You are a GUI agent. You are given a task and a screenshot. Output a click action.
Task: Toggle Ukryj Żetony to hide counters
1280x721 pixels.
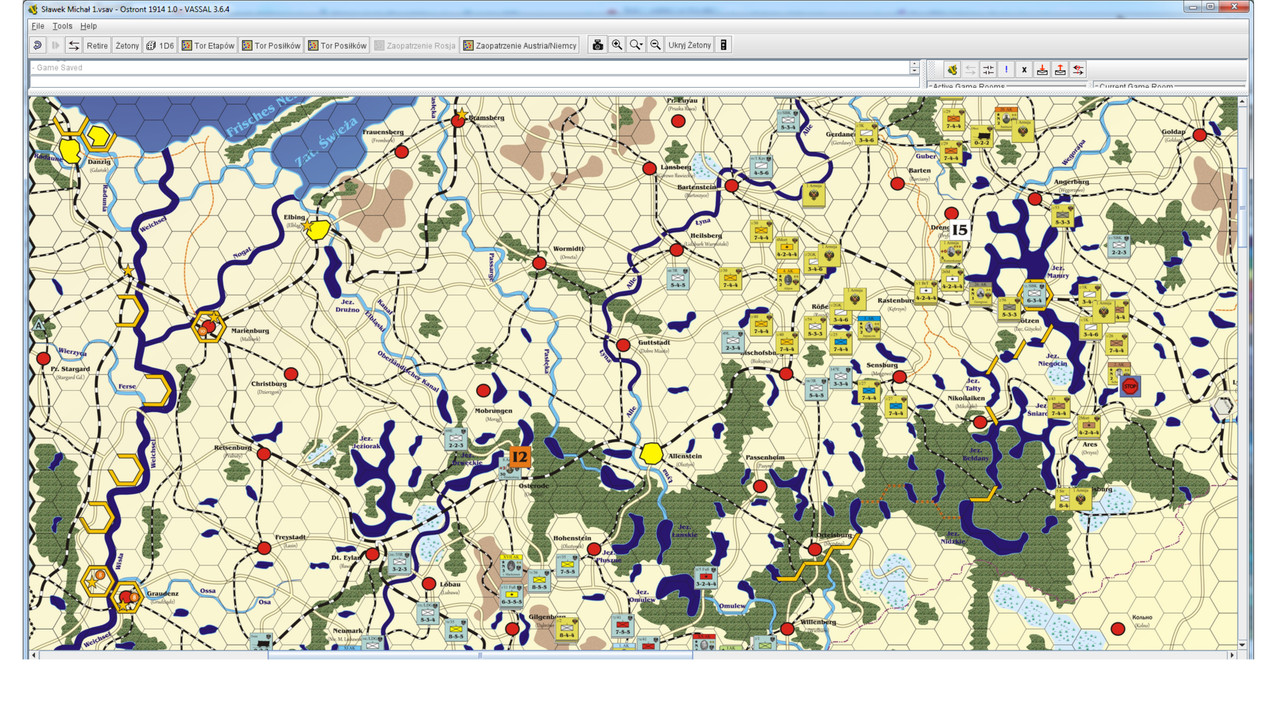coord(690,45)
